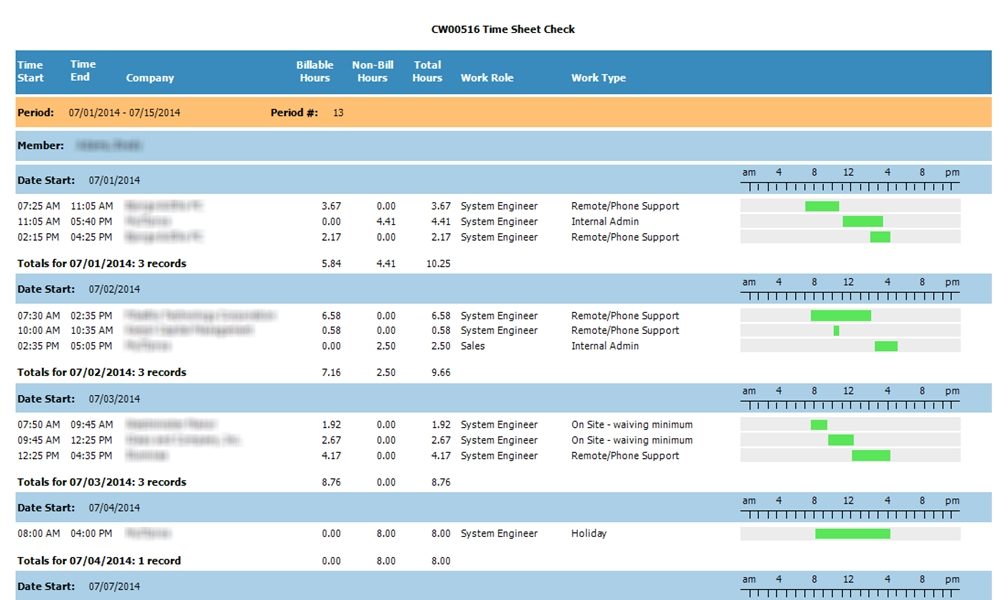Sort by the Billable Hours column header
Image resolution: width=1000 pixels, height=600 pixels.
coord(313,70)
